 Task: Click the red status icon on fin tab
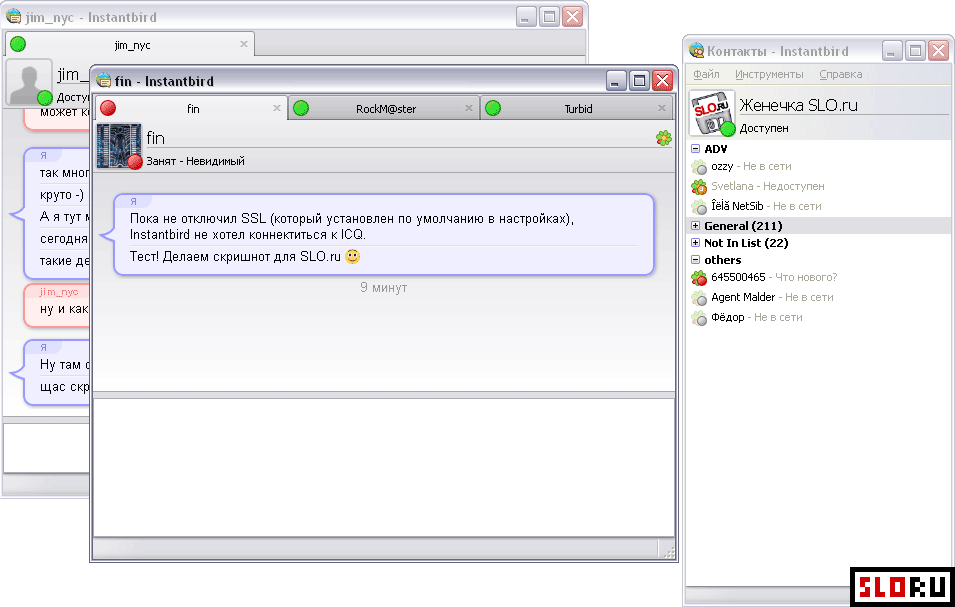click(108, 108)
